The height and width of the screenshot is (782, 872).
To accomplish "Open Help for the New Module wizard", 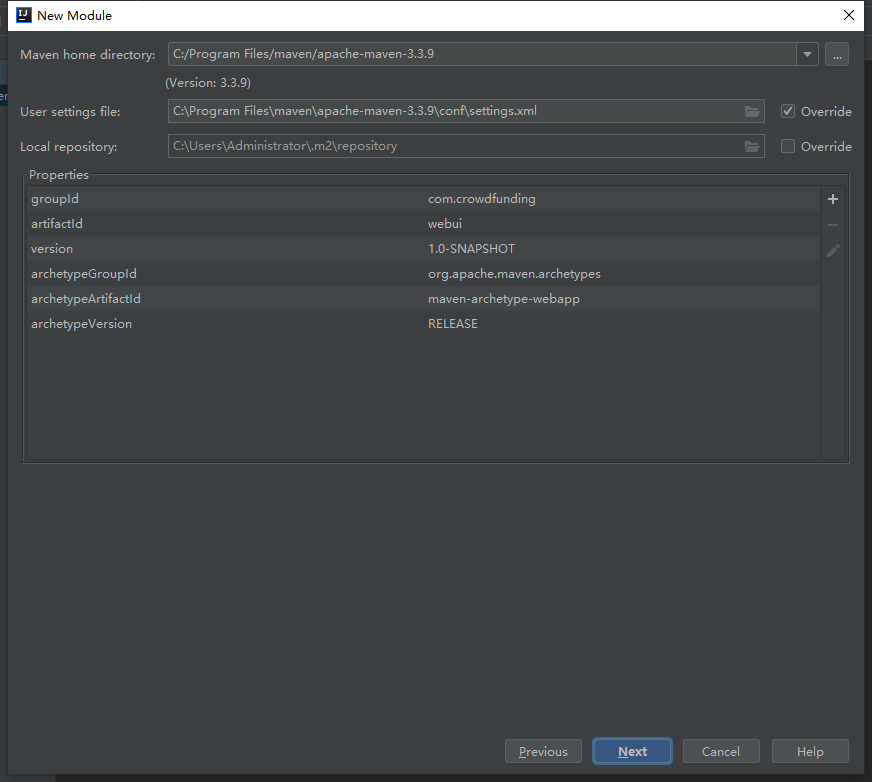I will point(810,751).
